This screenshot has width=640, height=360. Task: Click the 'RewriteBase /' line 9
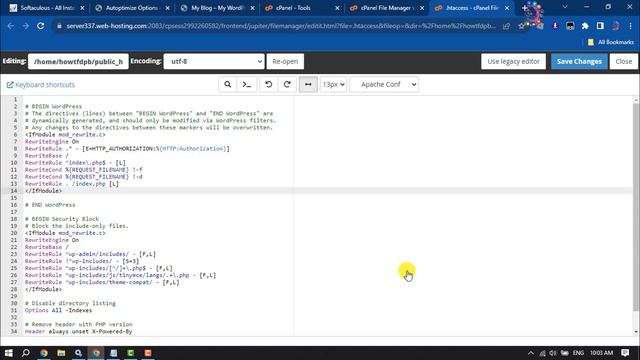(47, 156)
